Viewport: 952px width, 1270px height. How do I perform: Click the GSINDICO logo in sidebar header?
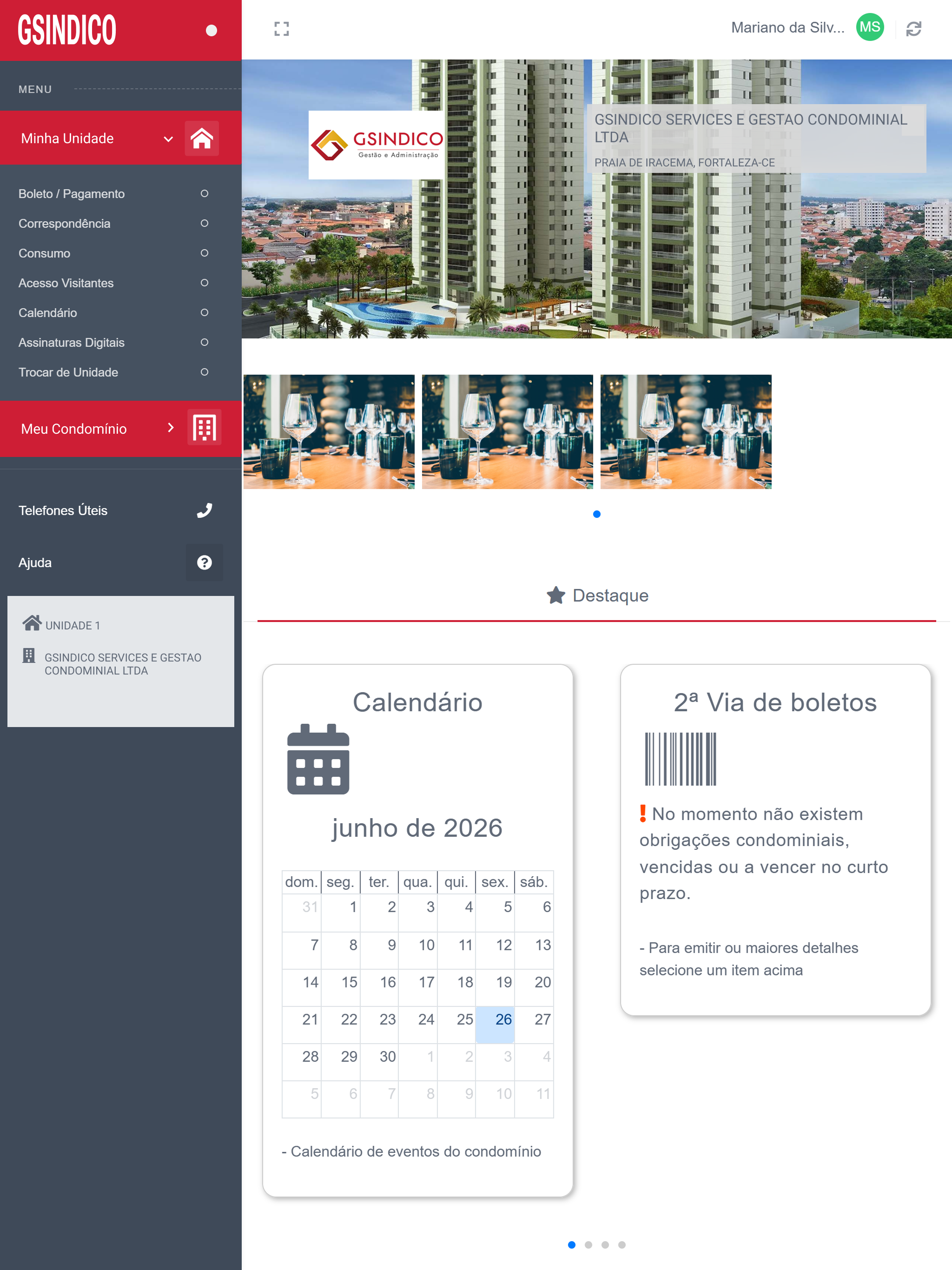coord(66,30)
